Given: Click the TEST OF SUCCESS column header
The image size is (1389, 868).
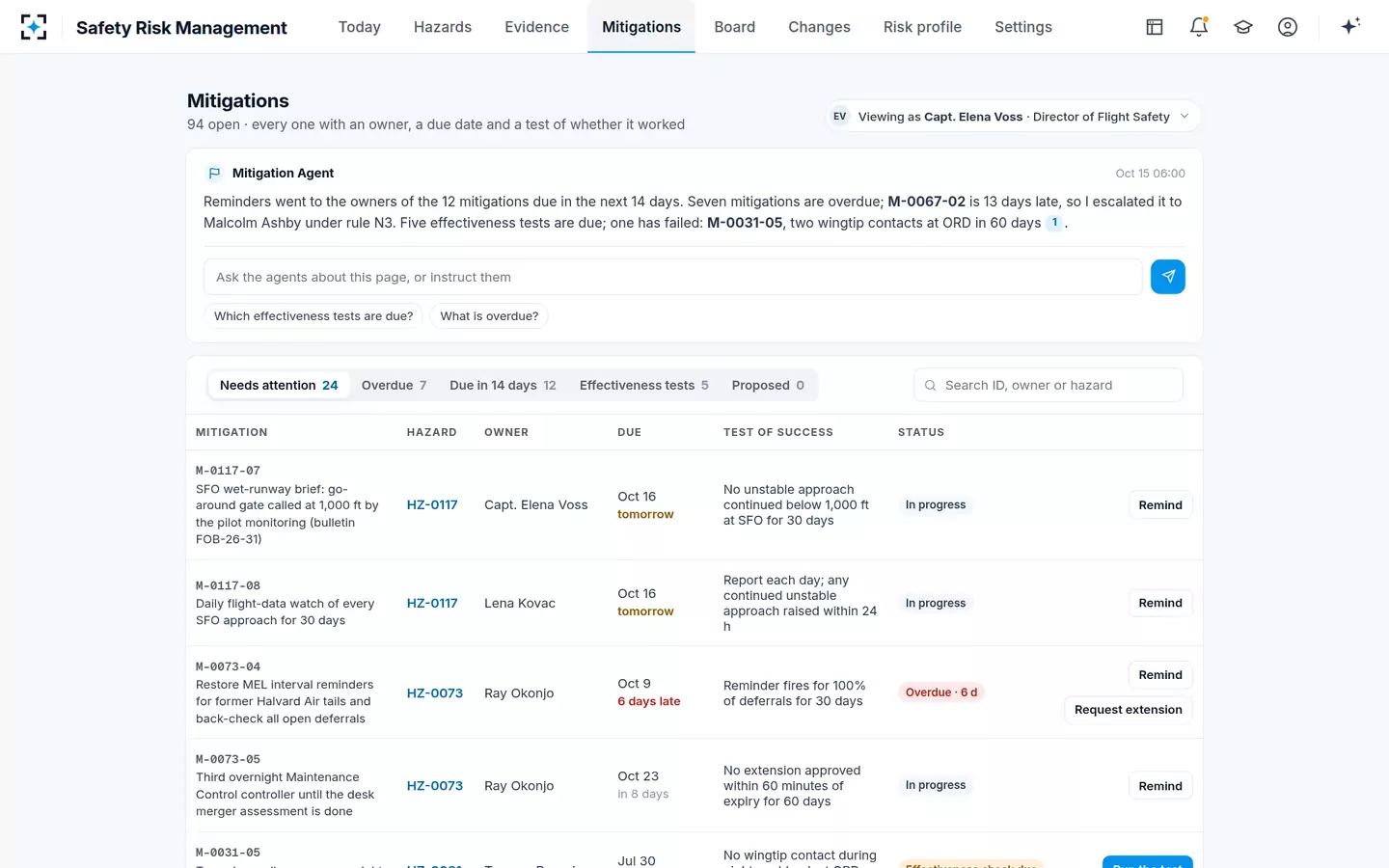Looking at the screenshot, I should point(778,432).
